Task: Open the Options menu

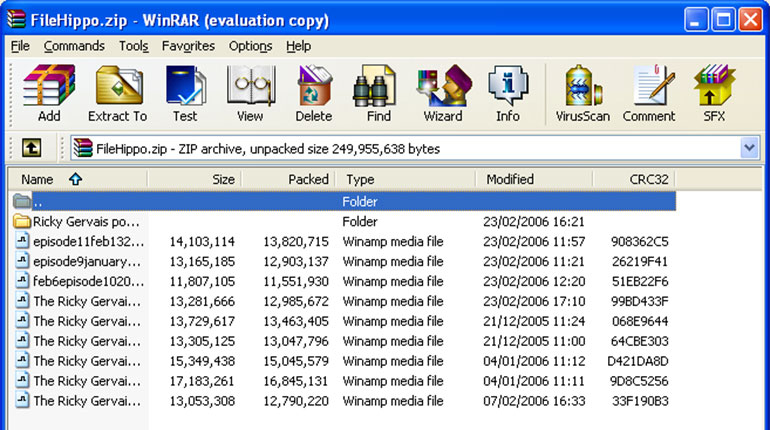Action: point(250,46)
